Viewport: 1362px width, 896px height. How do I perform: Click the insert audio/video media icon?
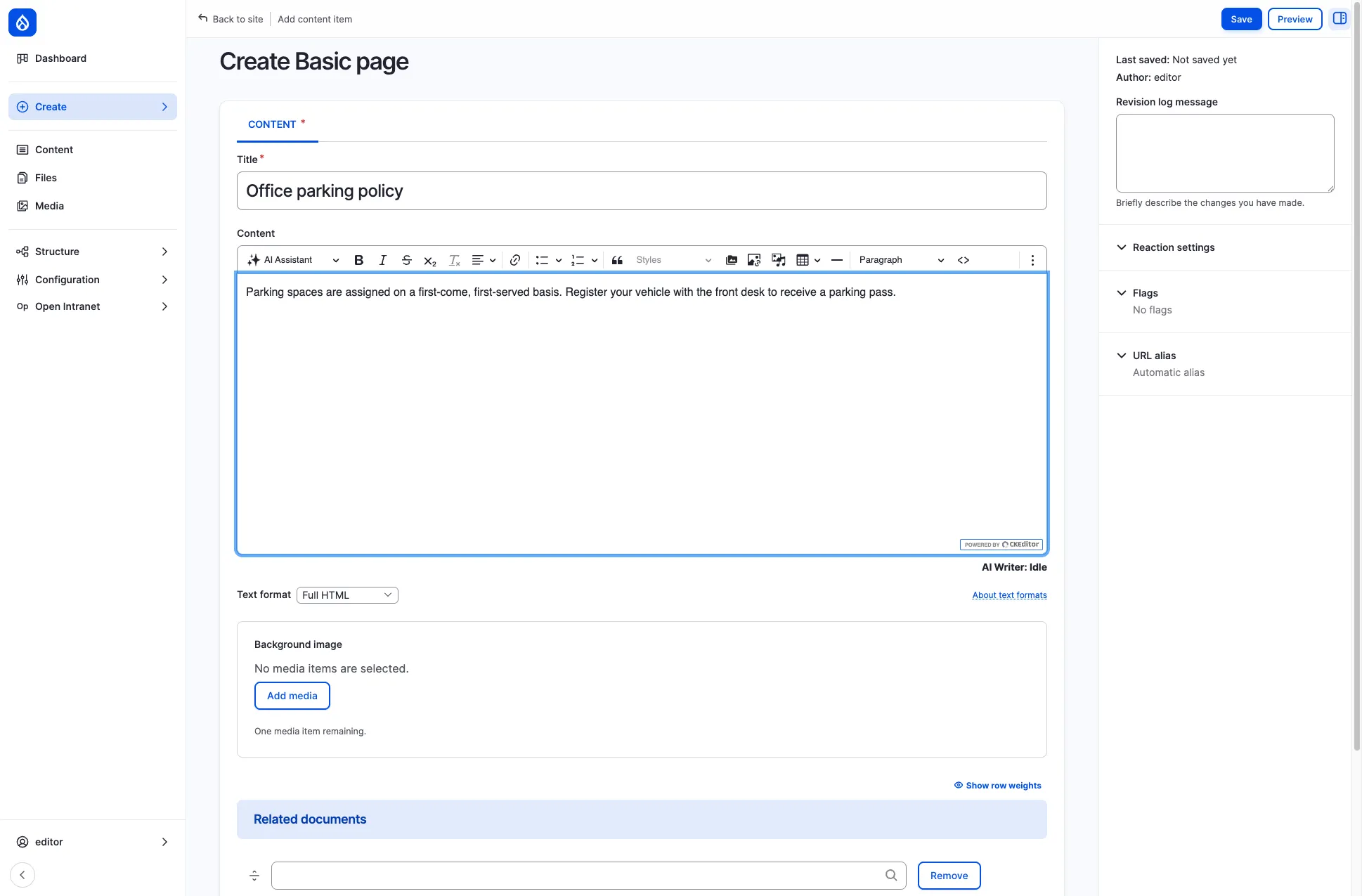(778, 260)
